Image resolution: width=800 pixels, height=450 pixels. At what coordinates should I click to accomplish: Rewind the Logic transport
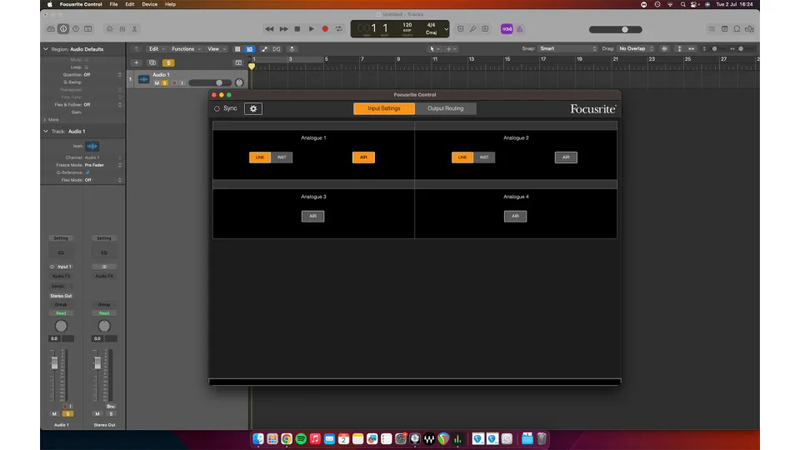click(269, 29)
